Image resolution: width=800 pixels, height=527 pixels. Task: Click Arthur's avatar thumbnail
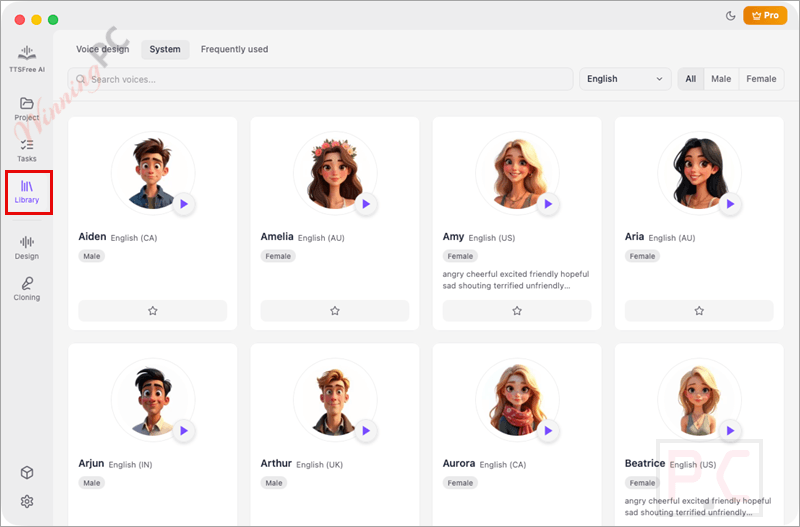point(335,400)
